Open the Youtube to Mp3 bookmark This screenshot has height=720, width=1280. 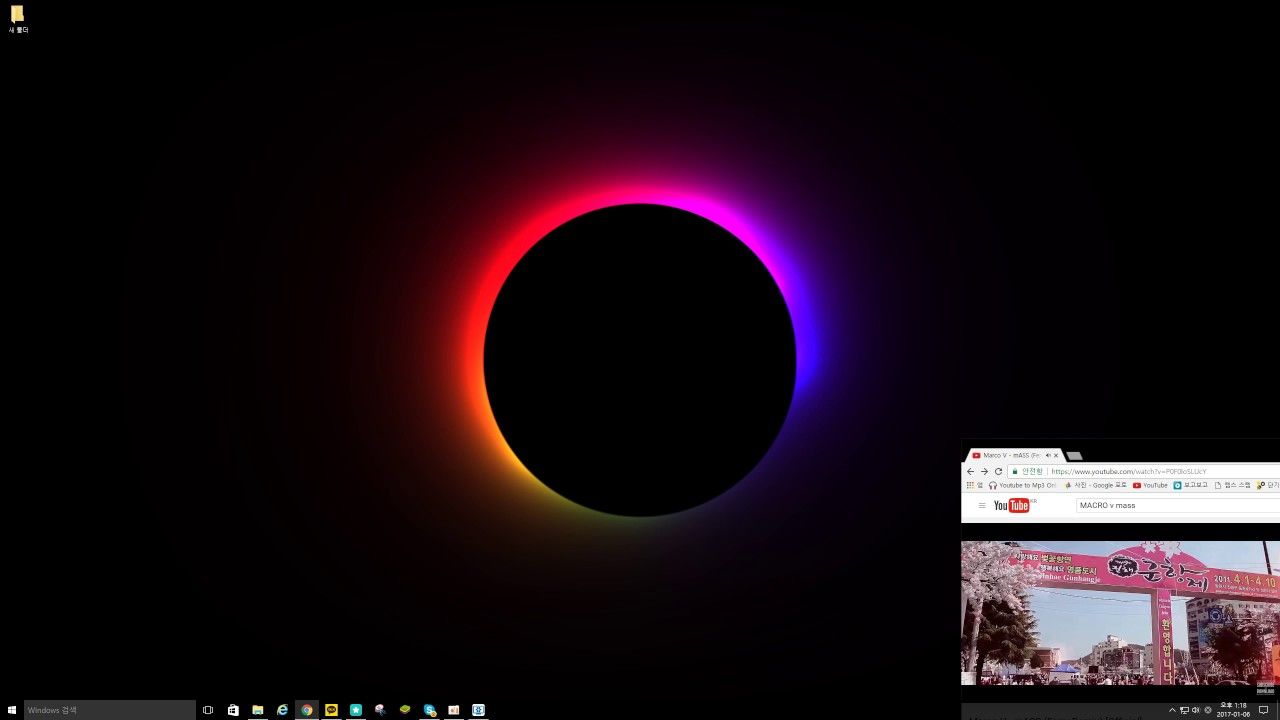(x=1022, y=485)
